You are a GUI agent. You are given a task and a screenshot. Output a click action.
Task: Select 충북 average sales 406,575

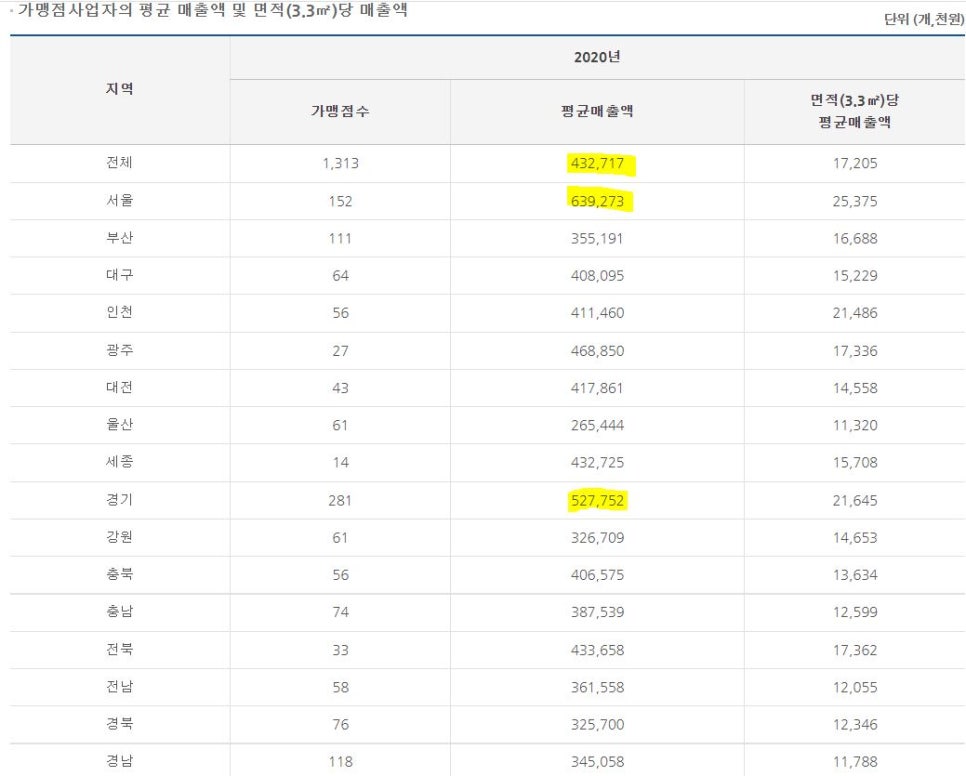(x=597, y=575)
